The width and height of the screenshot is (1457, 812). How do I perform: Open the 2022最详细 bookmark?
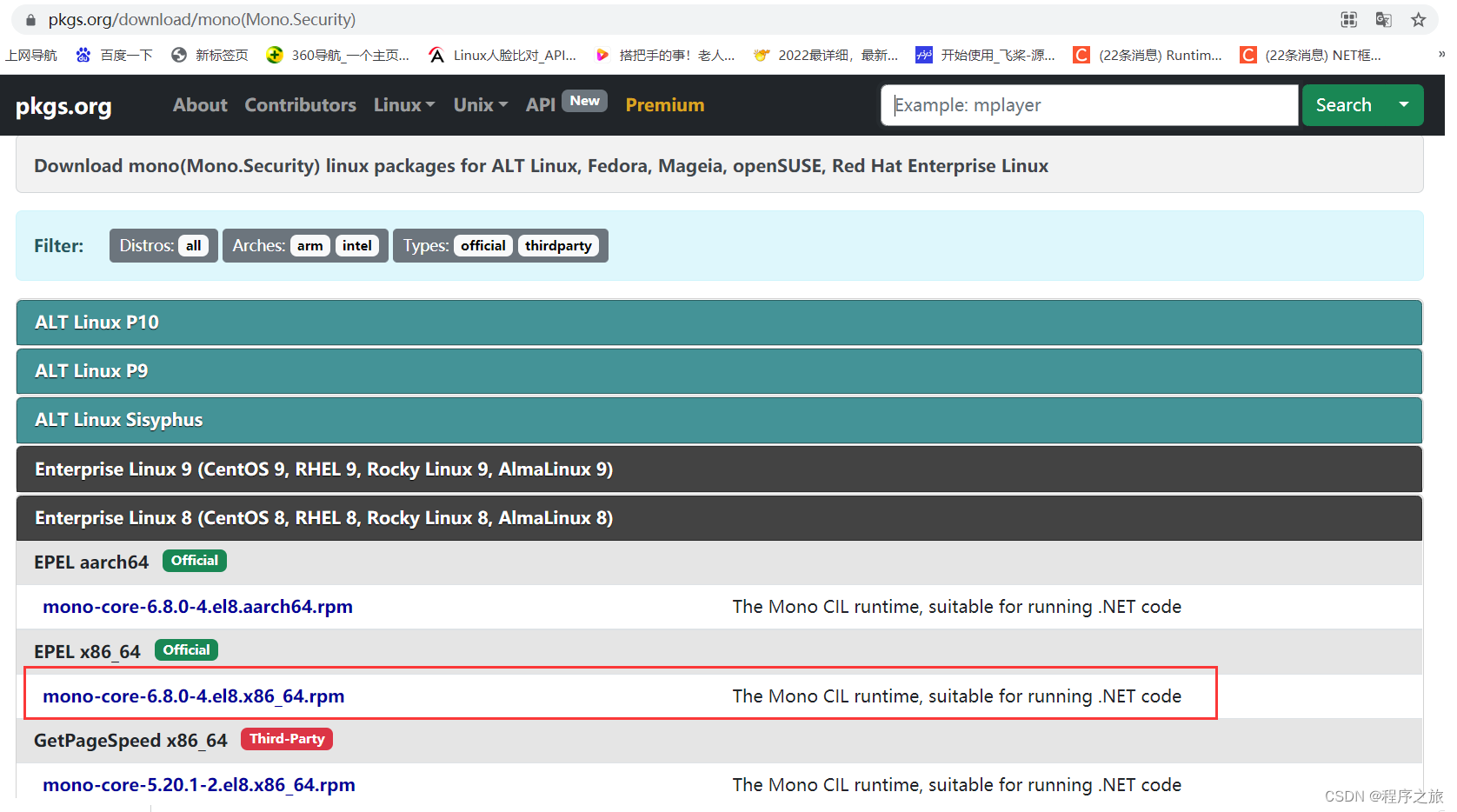pyautogui.click(x=826, y=55)
